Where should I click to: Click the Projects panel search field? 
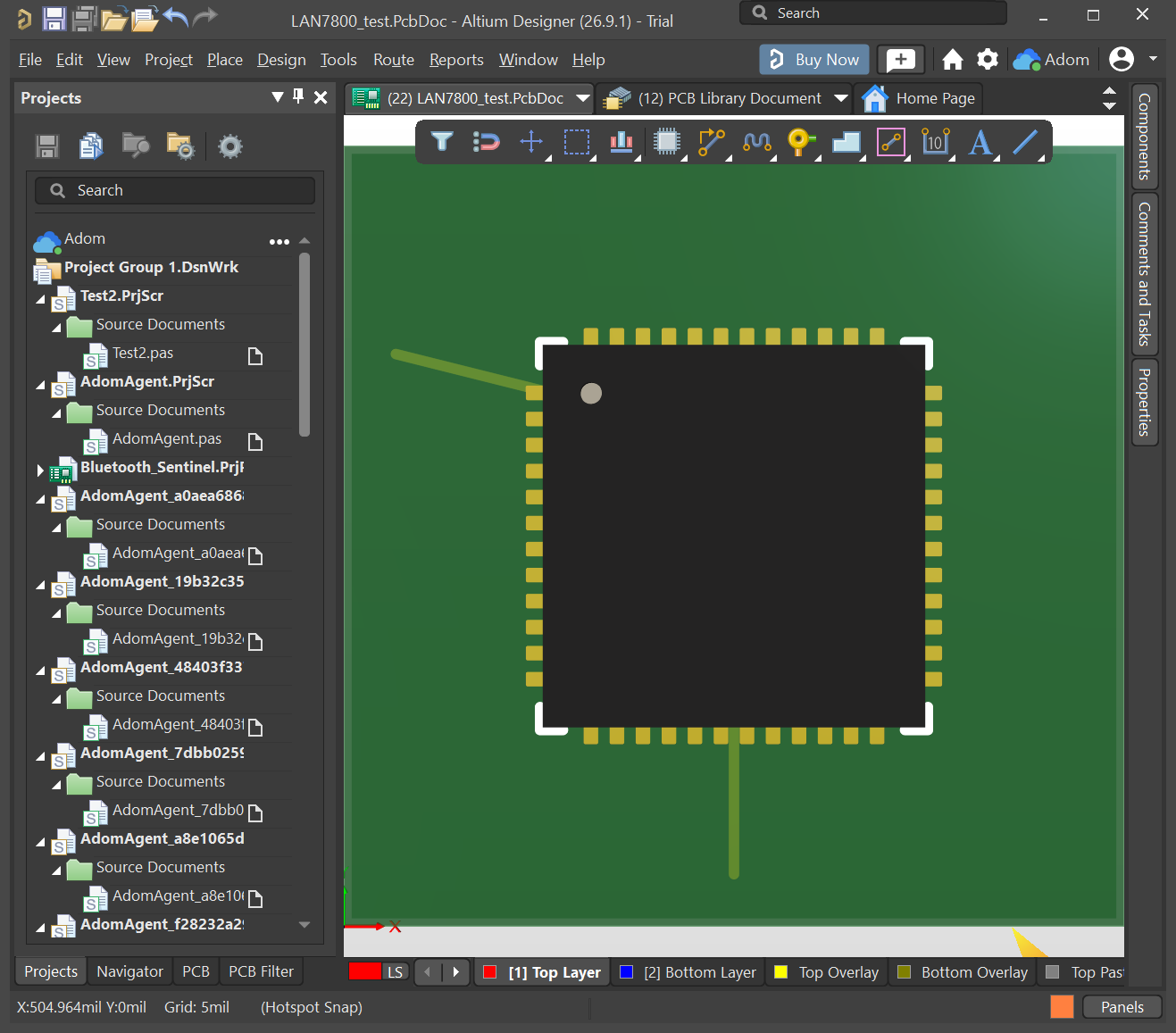[175, 190]
